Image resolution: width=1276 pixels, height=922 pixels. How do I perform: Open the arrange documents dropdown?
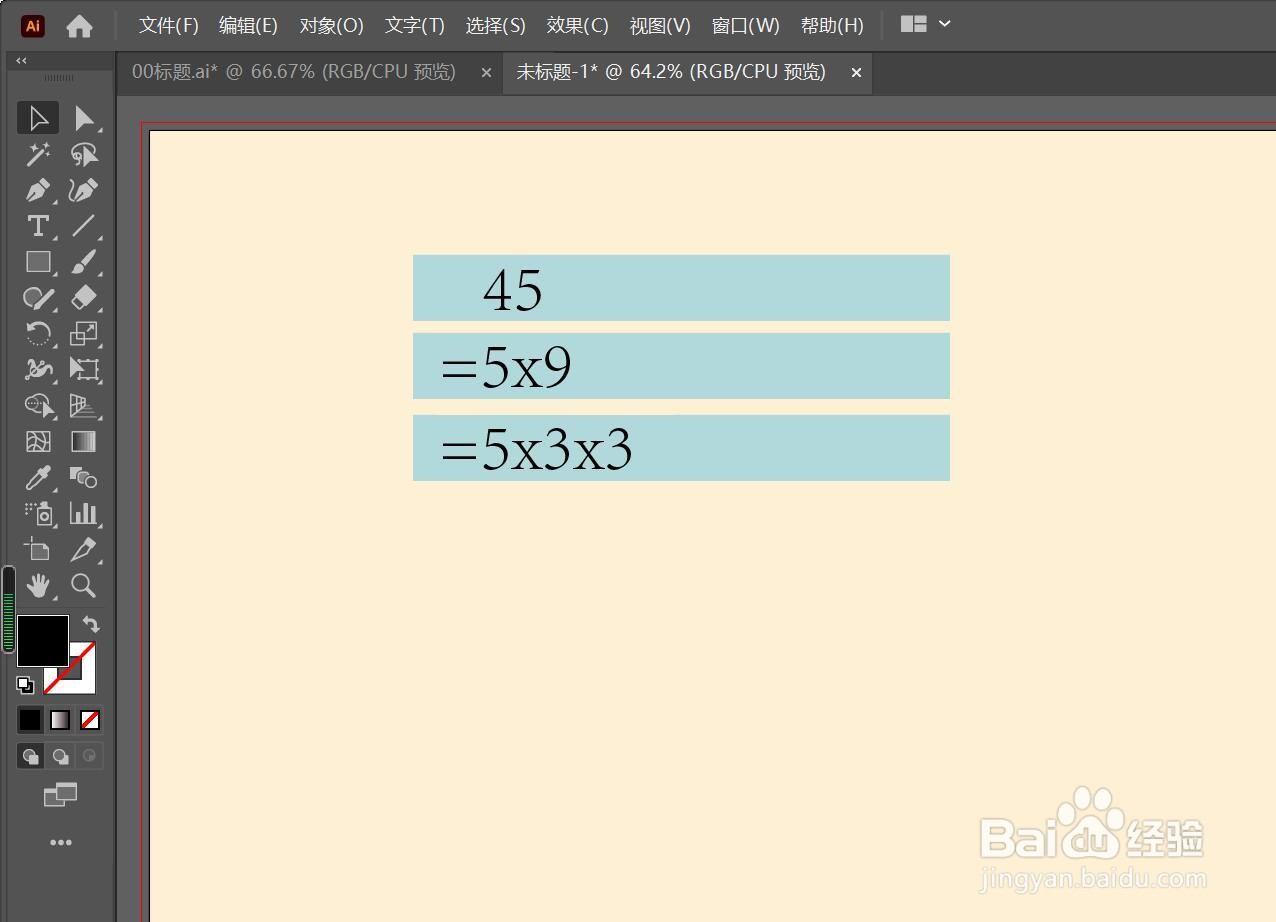[926, 24]
